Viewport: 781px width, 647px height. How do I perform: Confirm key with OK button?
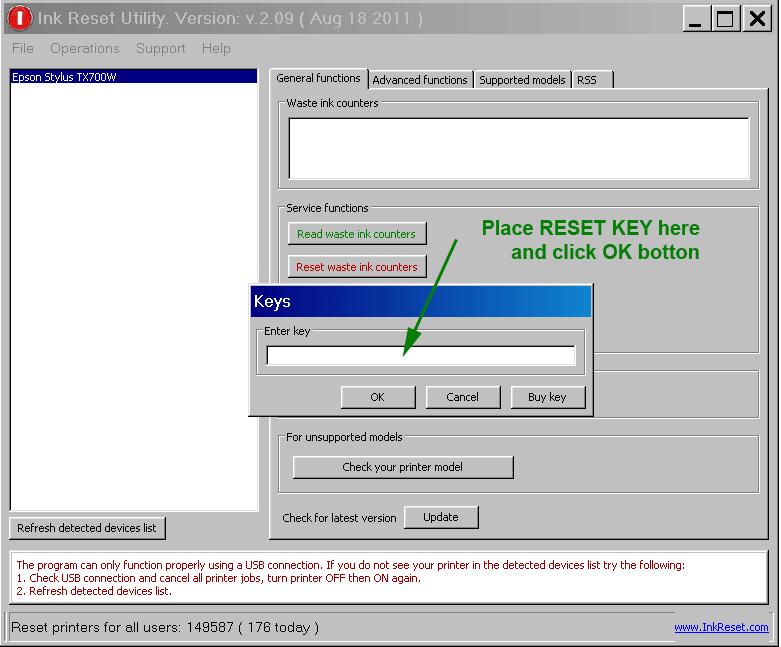[x=378, y=397]
